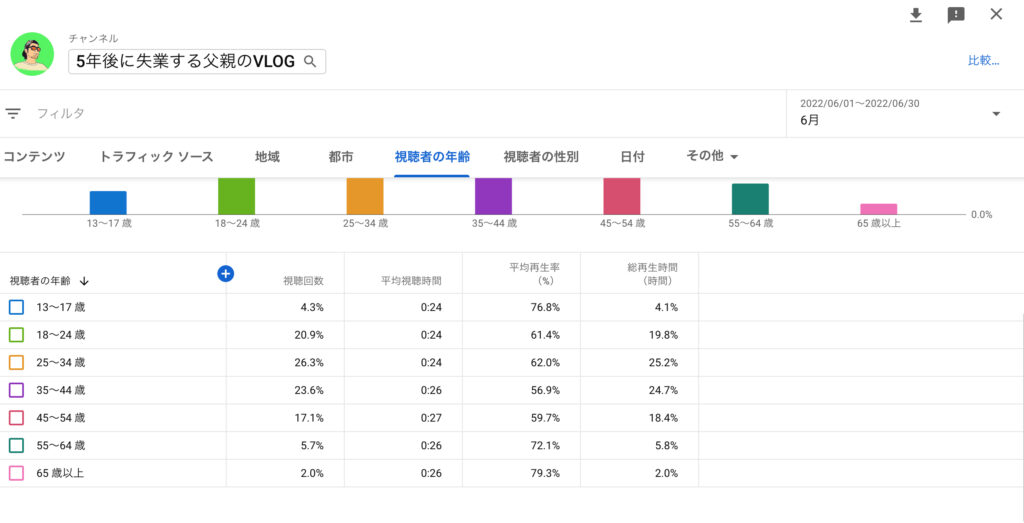Screen dimensions: 1024x523
Task: Close the analytics panel with X
Action: point(996,14)
